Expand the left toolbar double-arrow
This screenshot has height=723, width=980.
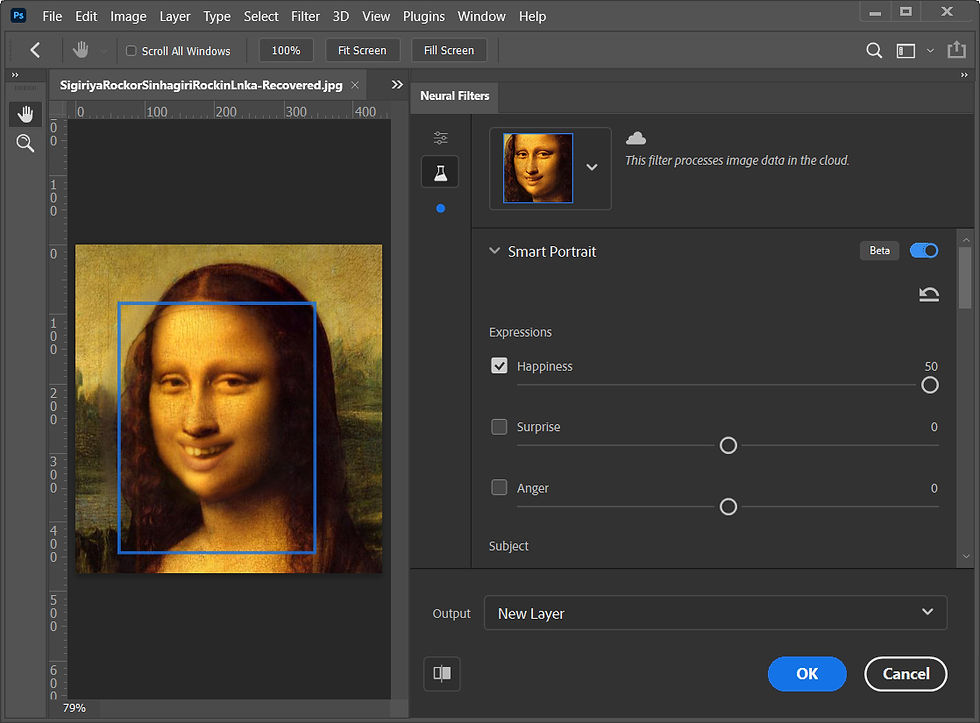click(x=16, y=75)
